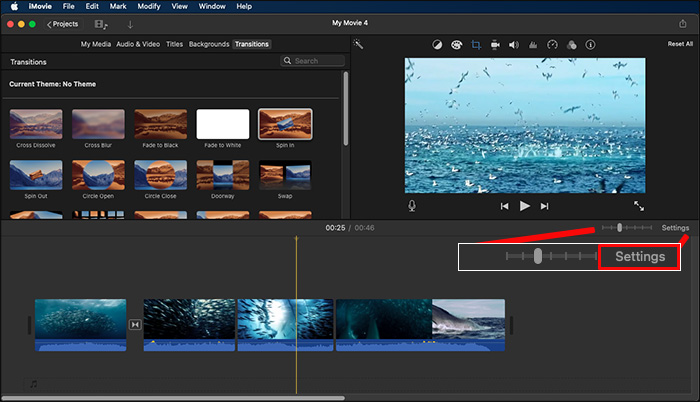Click the share export icon
Image resolution: width=700 pixels, height=402 pixels.
click(x=682, y=23)
